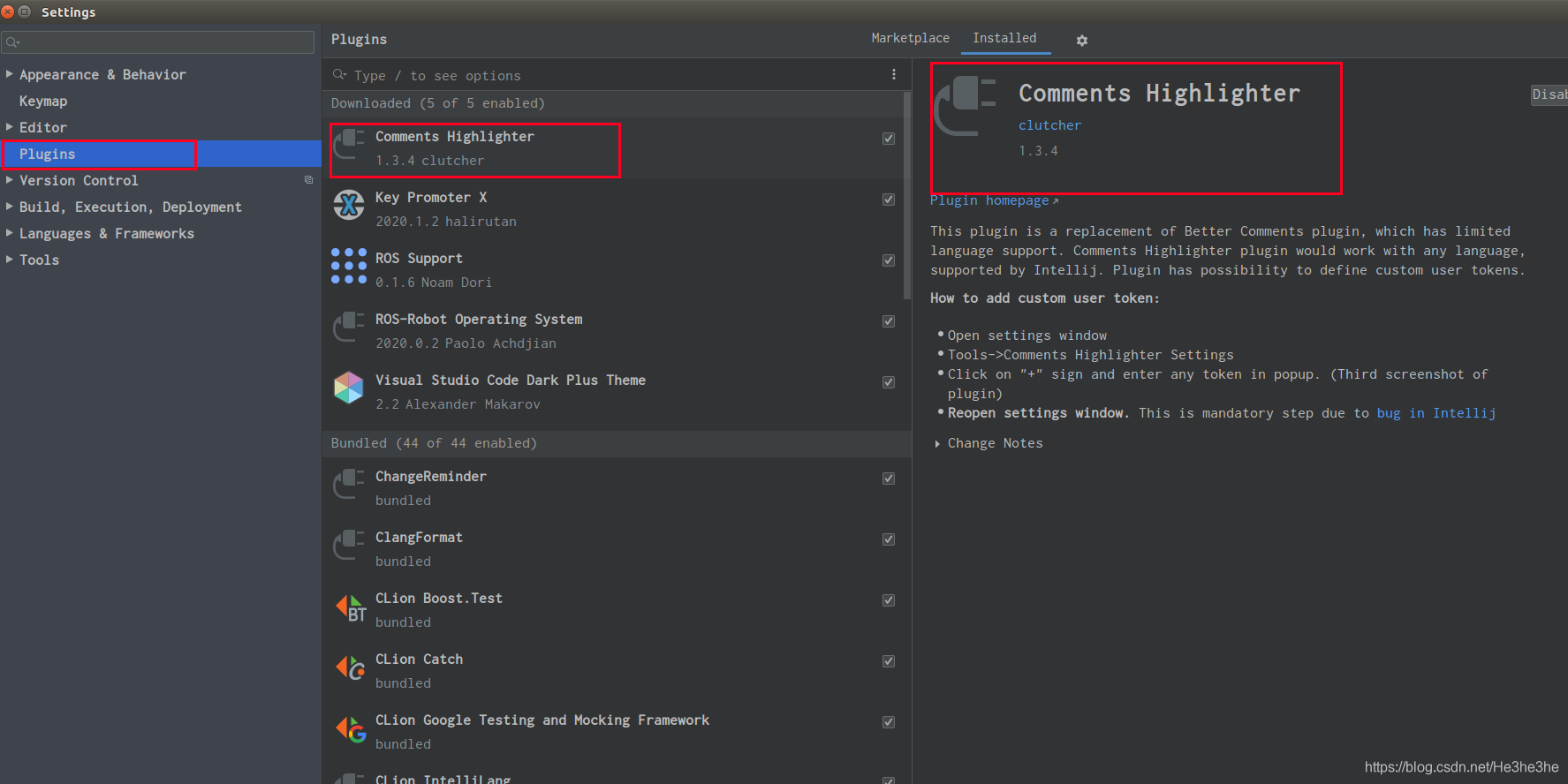Image resolution: width=1568 pixels, height=784 pixels.
Task: Click the CLion Boost.Test BT icon
Action: [x=351, y=607]
